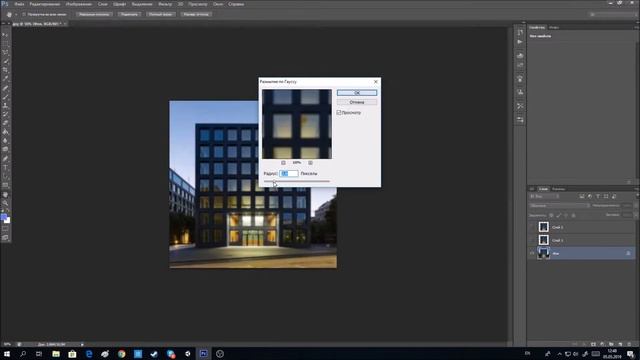
Task: Select the Crop tool
Action: [x=5, y=70]
